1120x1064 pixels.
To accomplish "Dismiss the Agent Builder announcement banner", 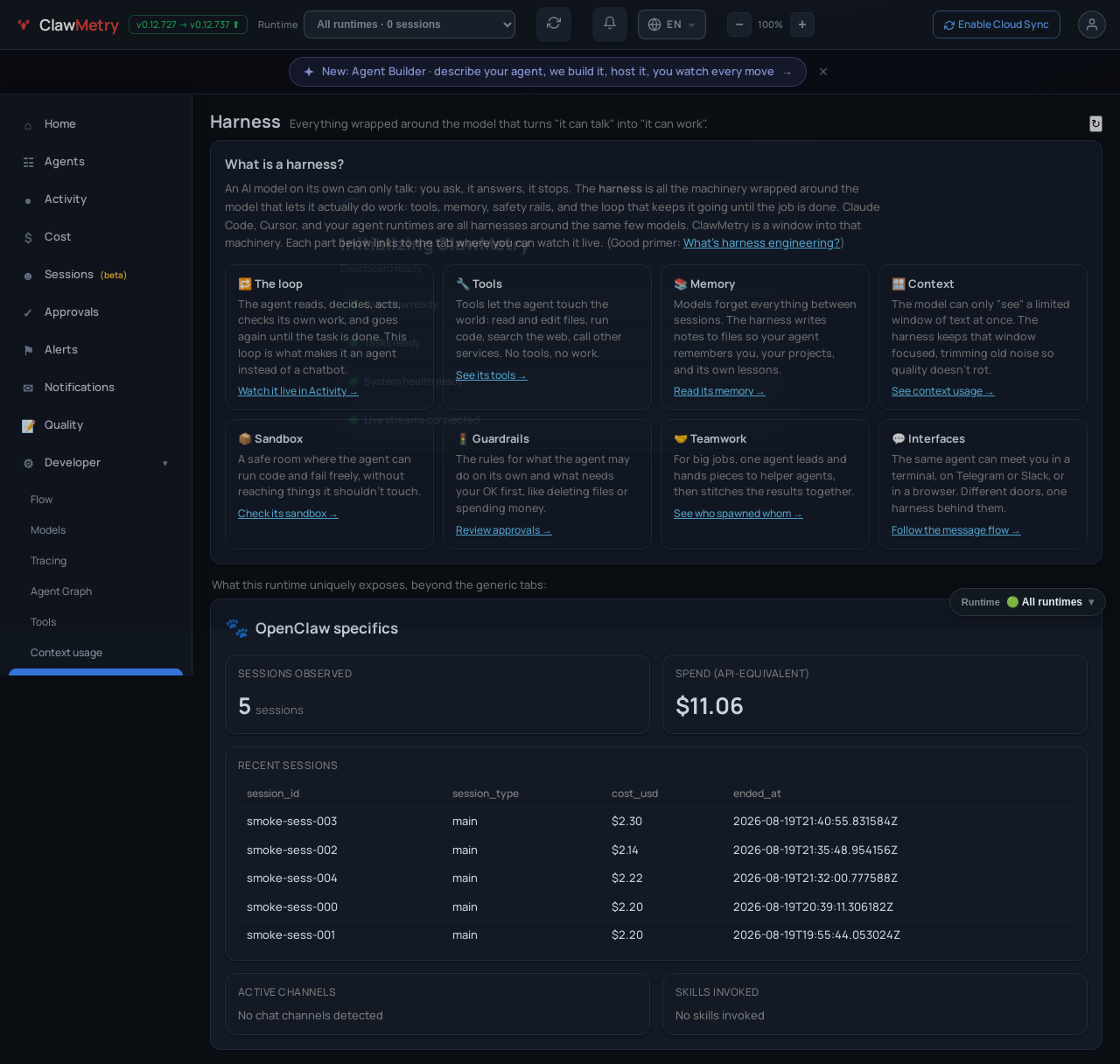I will 823,72.
